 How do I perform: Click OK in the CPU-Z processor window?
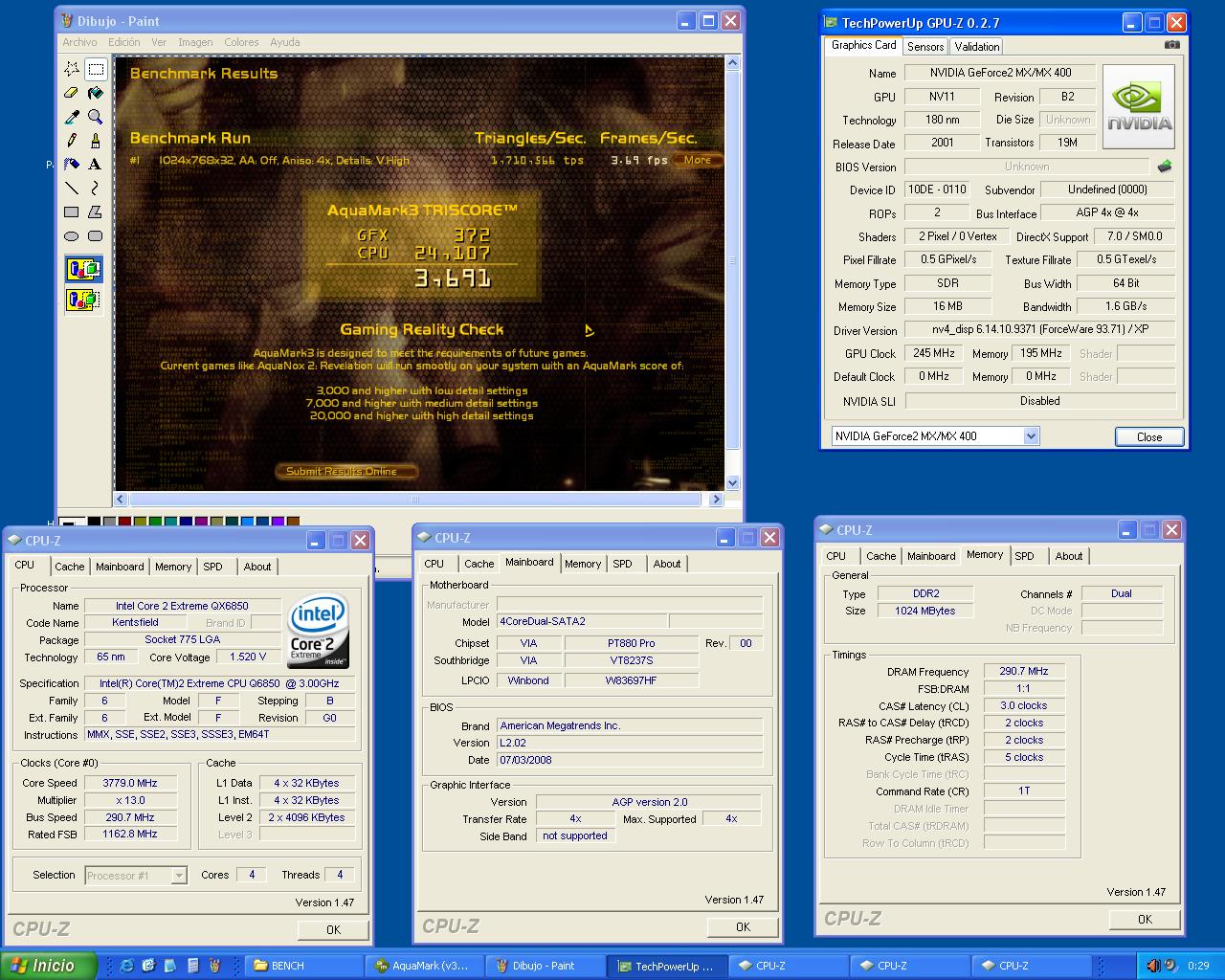(333, 929)
